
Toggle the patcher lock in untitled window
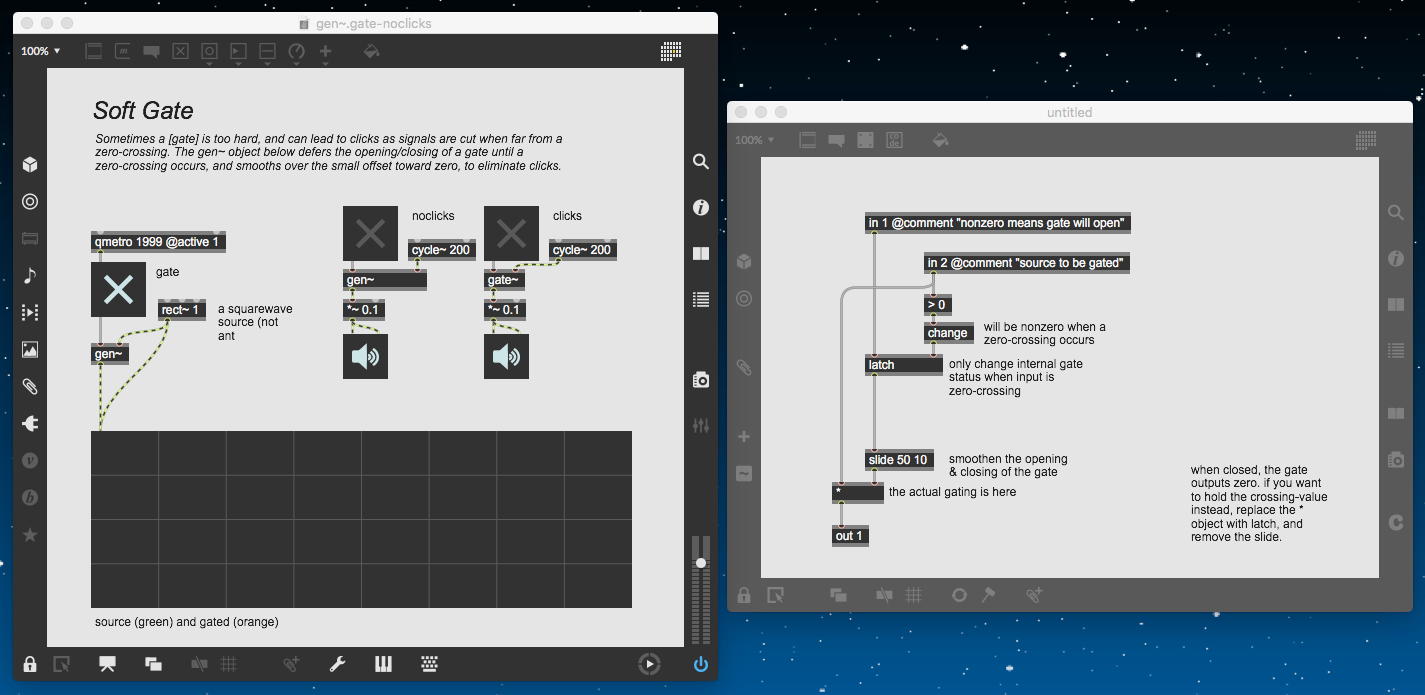click(744, 595)
